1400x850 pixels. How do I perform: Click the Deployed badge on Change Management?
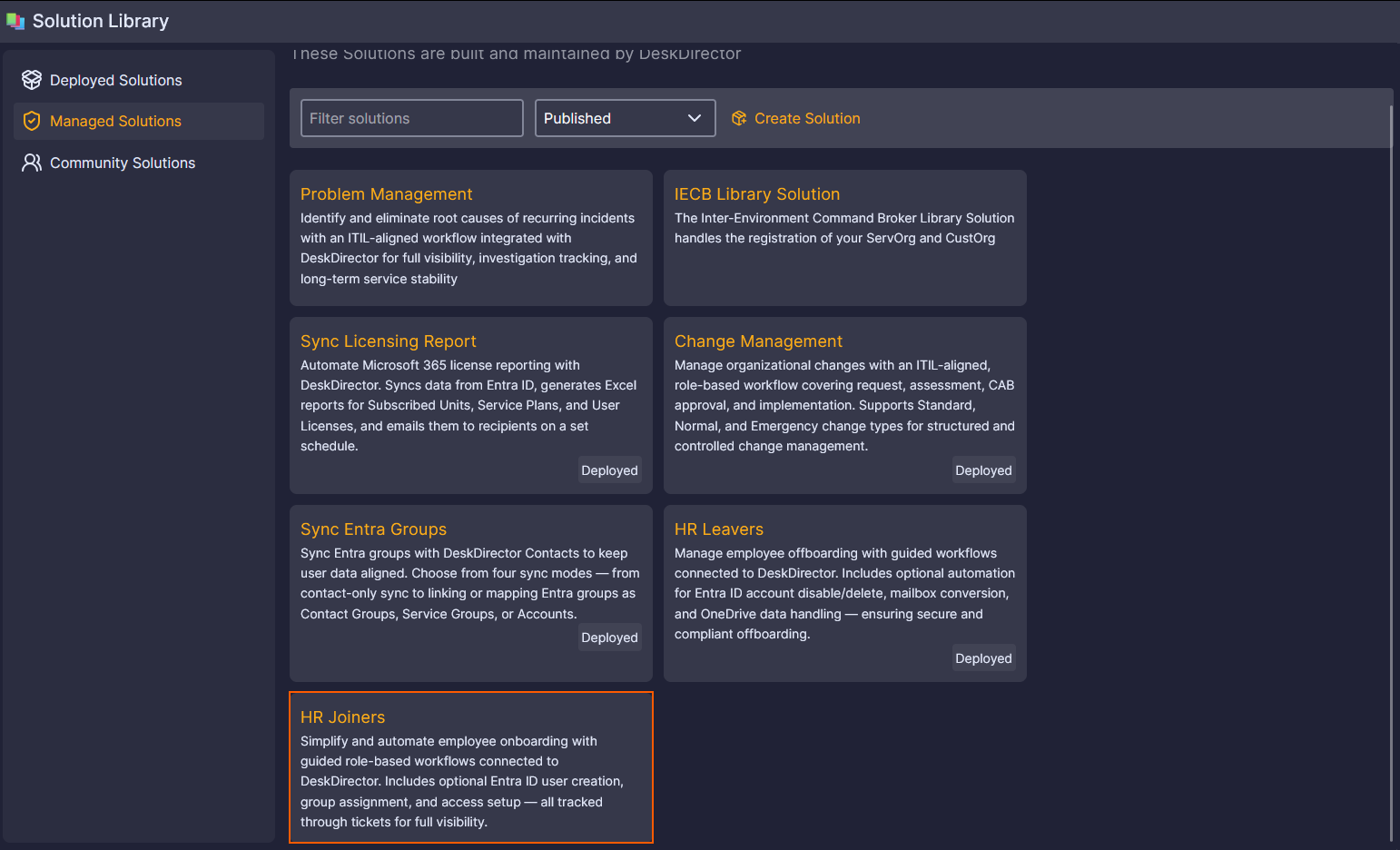[x=983, y=470]
